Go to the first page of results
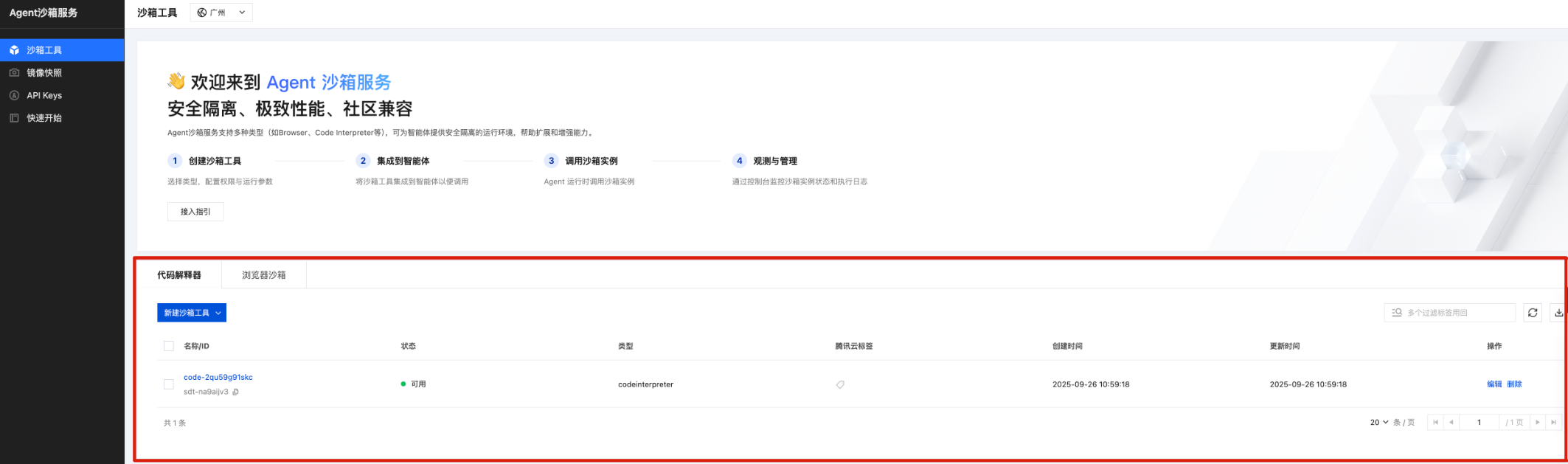The width and height of the screenshot is (1568, 464). point(1436,423)
